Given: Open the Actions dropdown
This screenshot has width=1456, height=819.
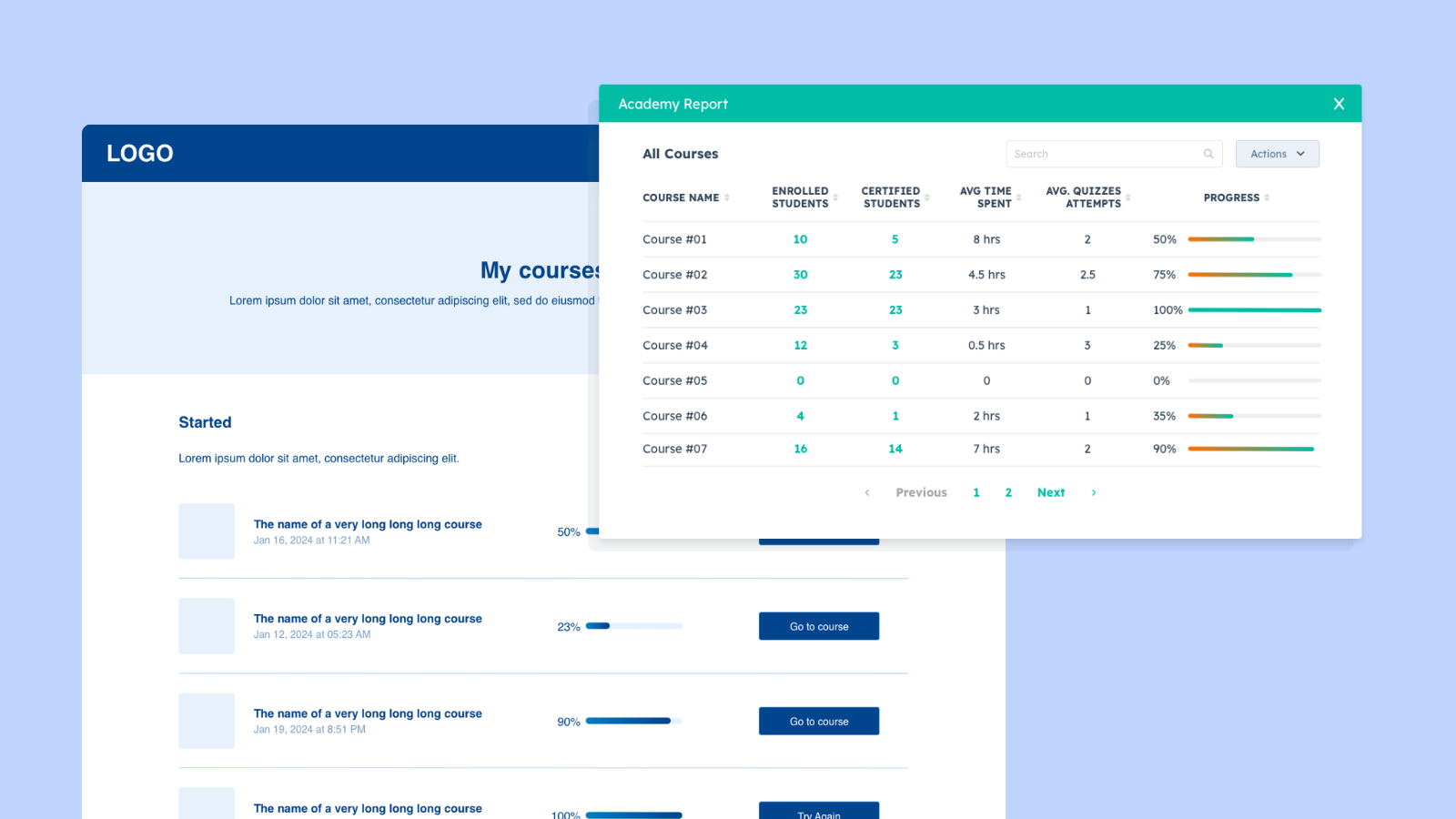Looking at the screenshot, I should tap(1277, 154).
